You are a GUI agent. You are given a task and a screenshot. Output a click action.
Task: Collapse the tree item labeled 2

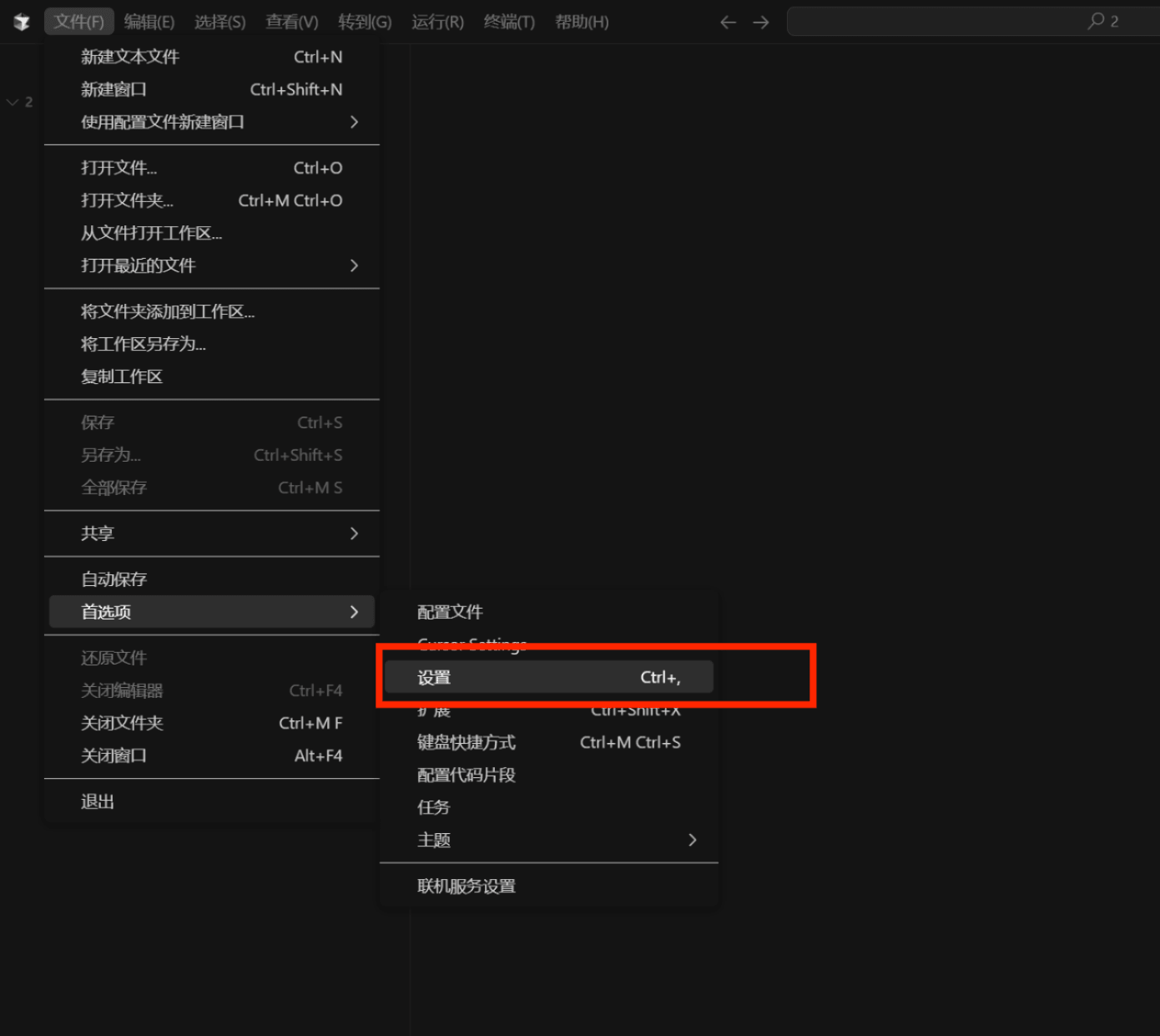pos(13,102)
